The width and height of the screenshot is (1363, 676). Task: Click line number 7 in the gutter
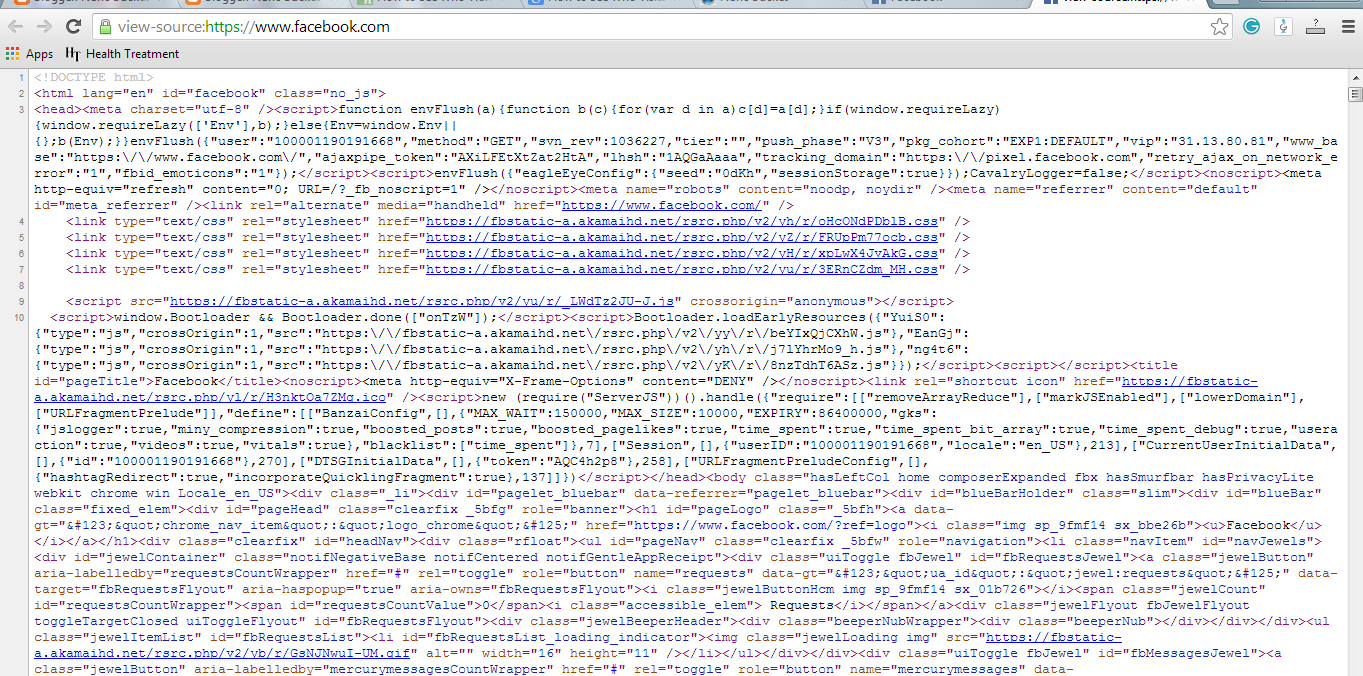click(22, 269)
